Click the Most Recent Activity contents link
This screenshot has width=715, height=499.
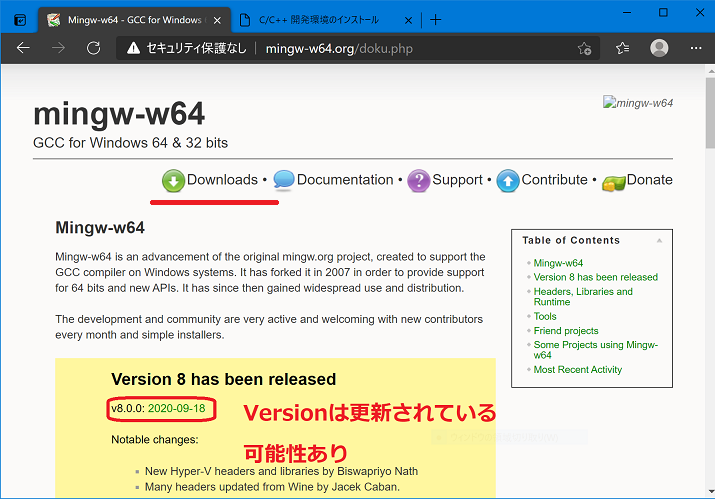[578, 369]
